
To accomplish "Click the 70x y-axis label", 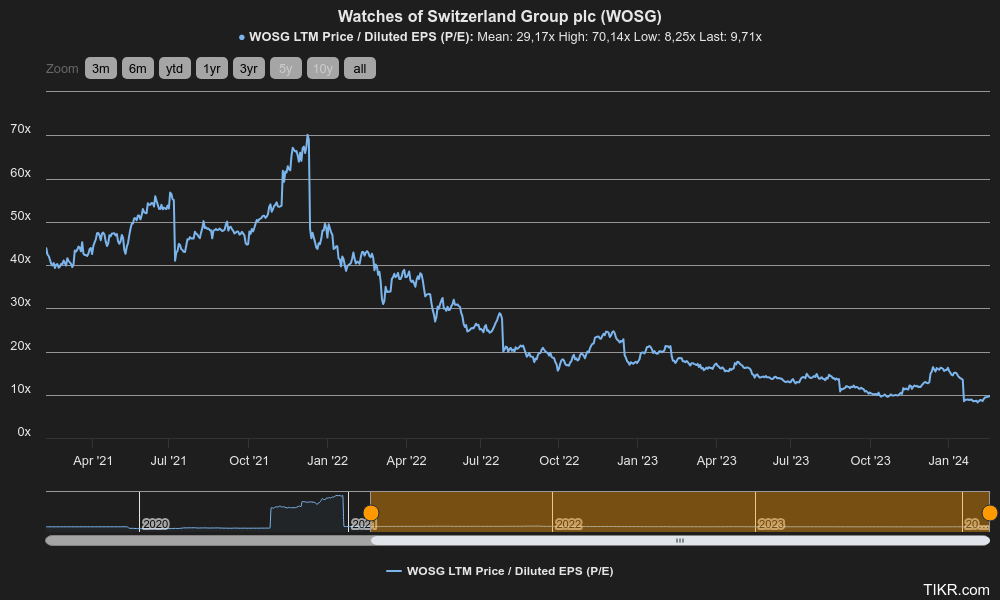I will pos(20,129).
